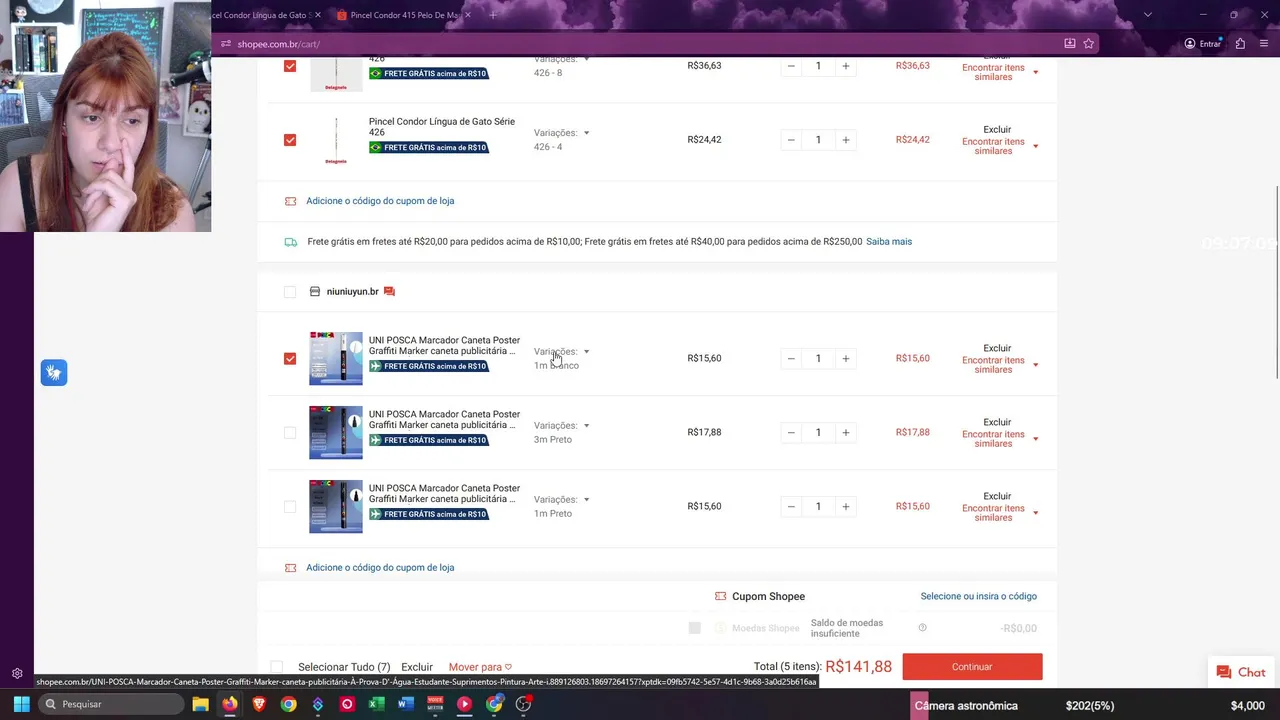Excluir the Pincel Condor 426 - 4 item
The width and height of the screenshot is (1280, 720).
point(997,129)
